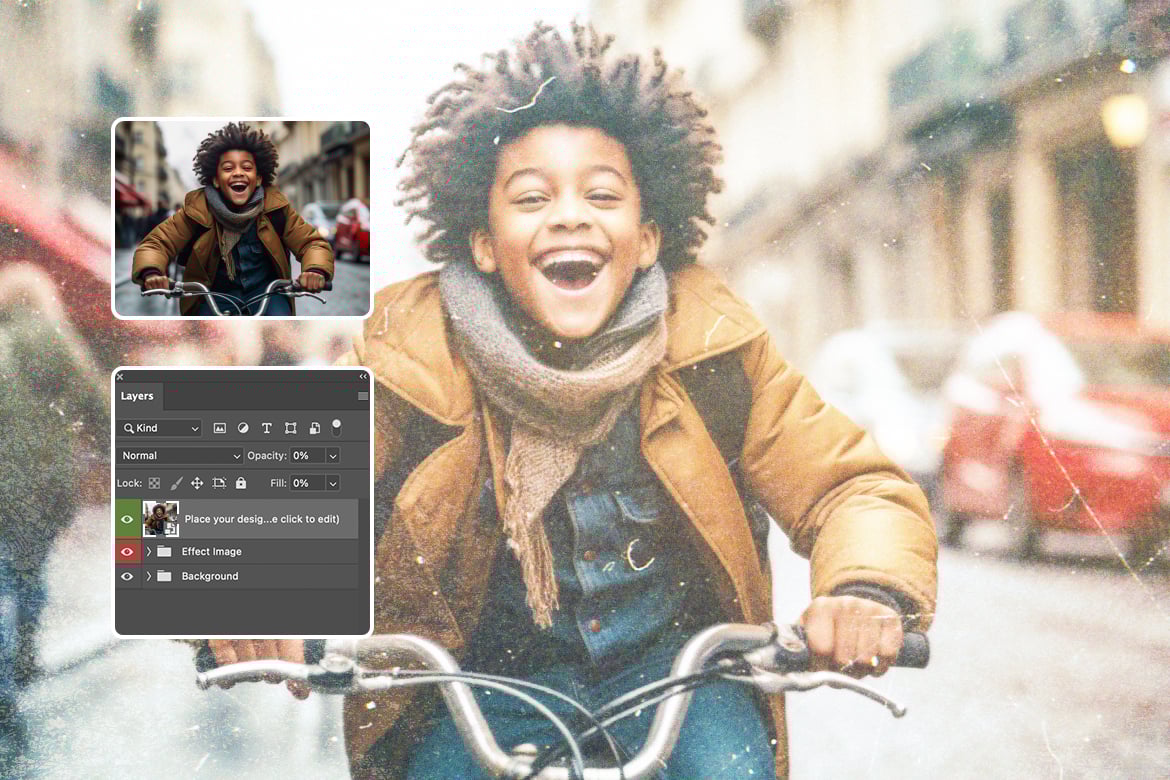Collapse the Layers panel with double arrows
Screen dimensions: 1170x780
[363, 376]
